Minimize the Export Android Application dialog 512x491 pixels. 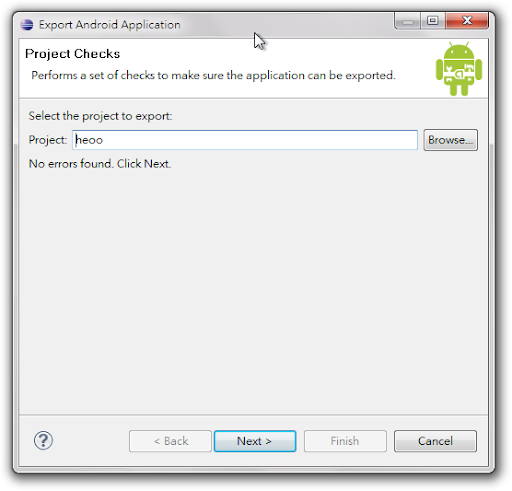click(x=407, y=21)
